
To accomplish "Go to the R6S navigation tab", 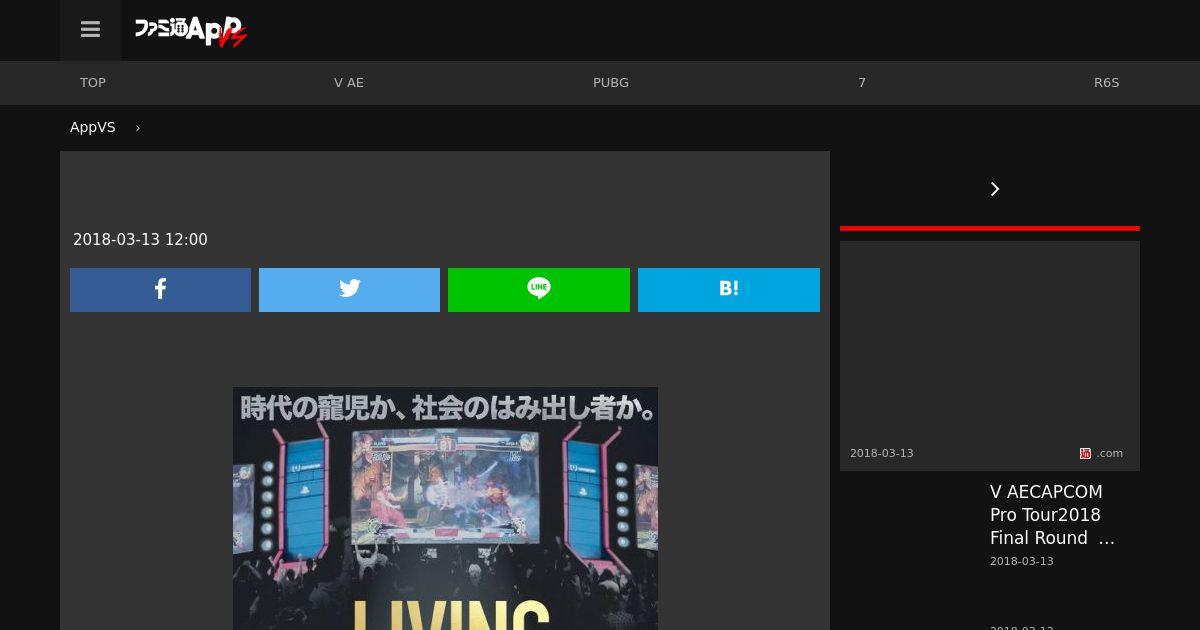I will click(x=1106, y=83).
